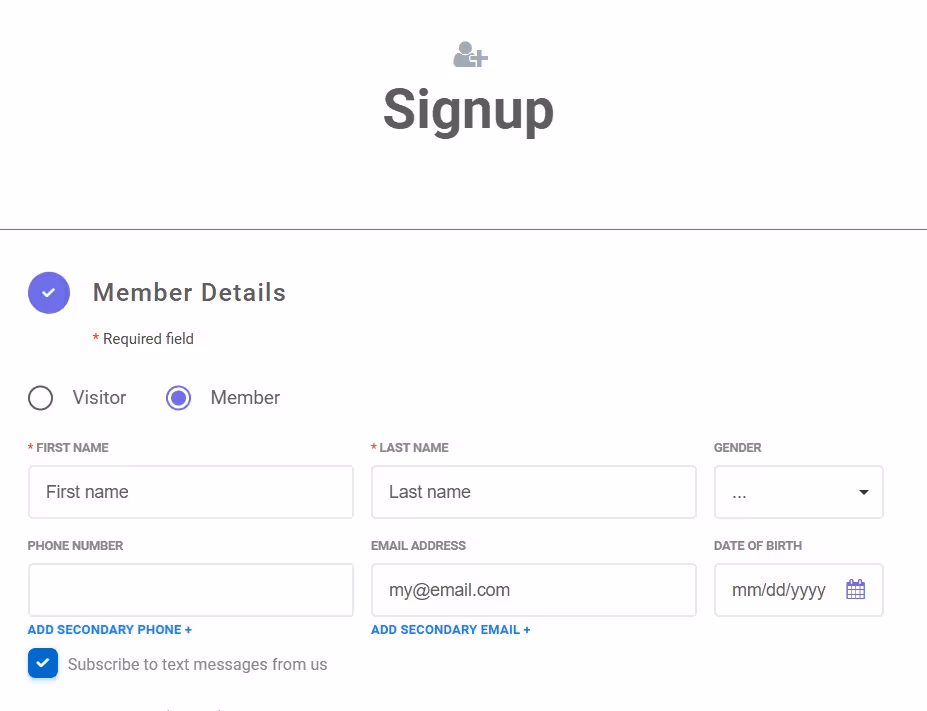Viewport: 927px width, 711px height.
Task: Click the Member Details section header
Action: tap(189, 292)
